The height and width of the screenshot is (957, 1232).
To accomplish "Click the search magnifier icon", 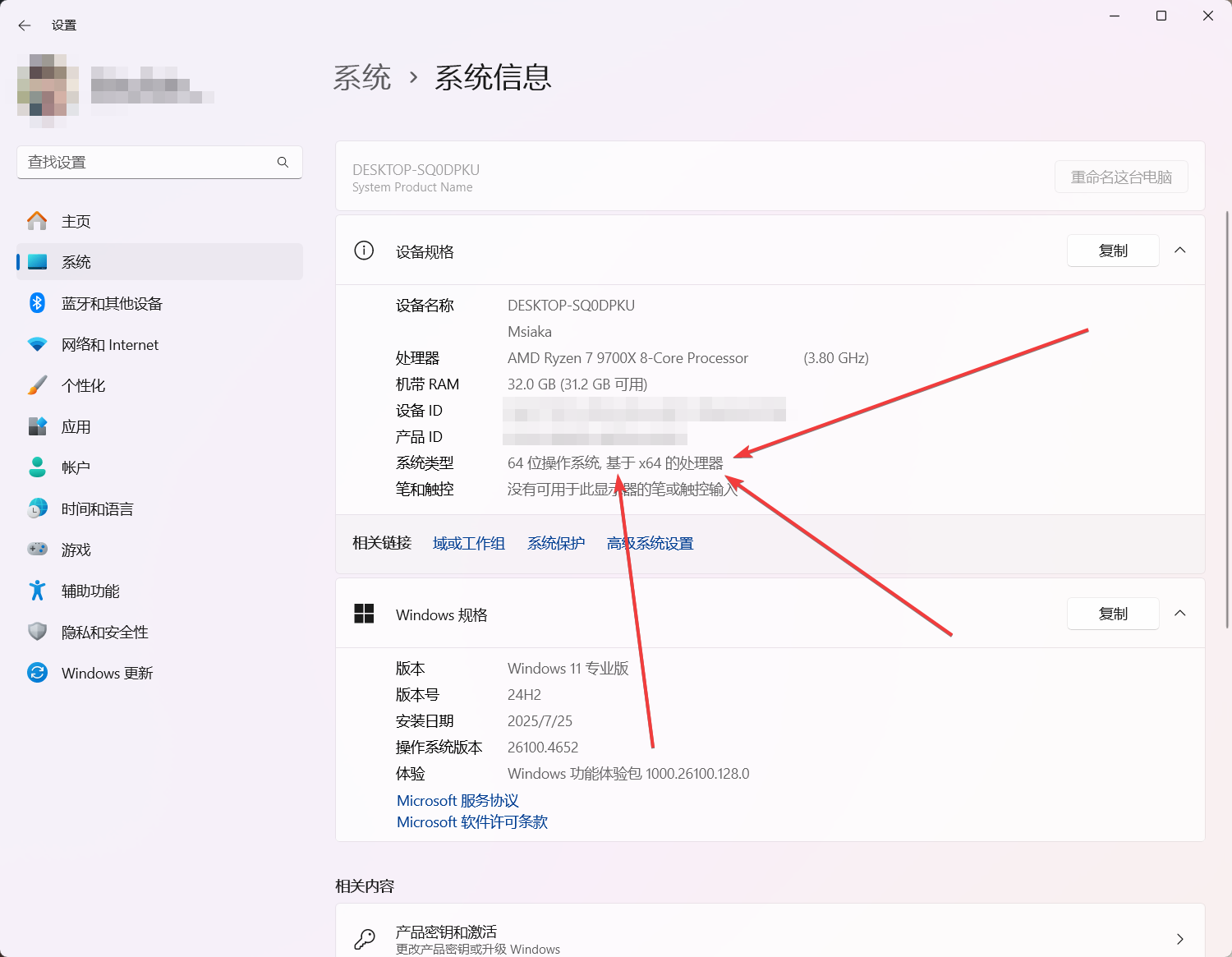I will click(283, 163).
